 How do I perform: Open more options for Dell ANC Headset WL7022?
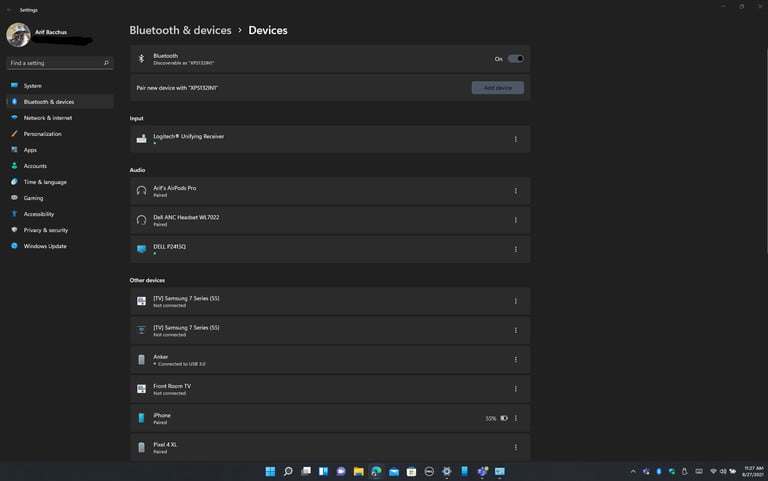[x=516, y=220]
